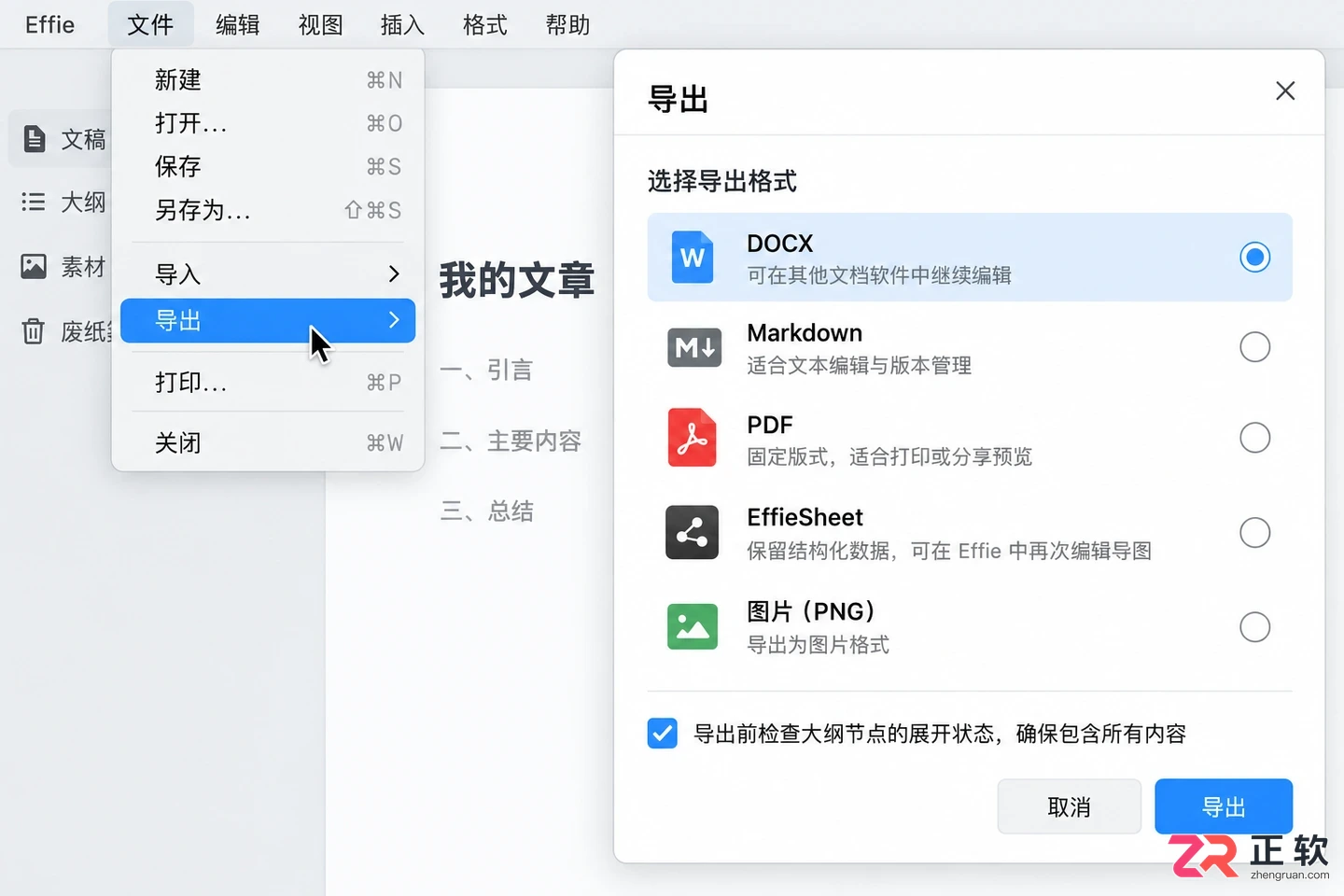Click the blue 导出 button
Image resolution: width=1344 pixels, height=896 pixels.
(1224, 806)
